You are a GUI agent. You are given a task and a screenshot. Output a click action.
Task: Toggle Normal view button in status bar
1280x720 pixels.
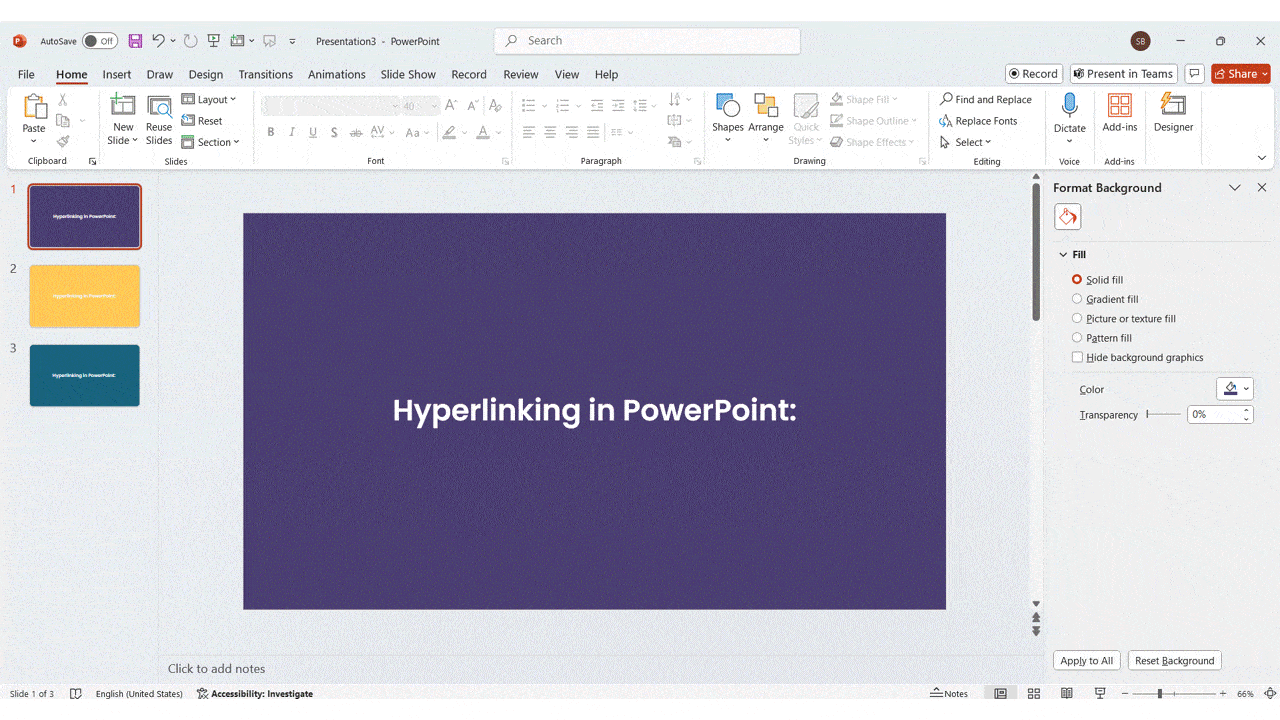[1000, 693]
